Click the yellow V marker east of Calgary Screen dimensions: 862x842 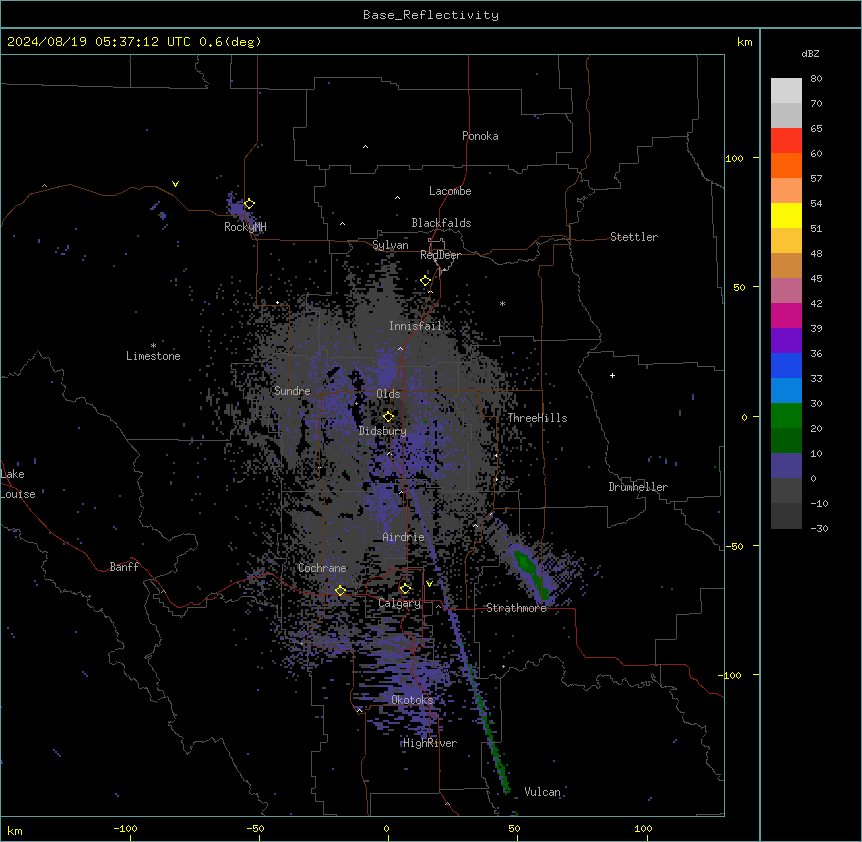click(x=429, y=584)
